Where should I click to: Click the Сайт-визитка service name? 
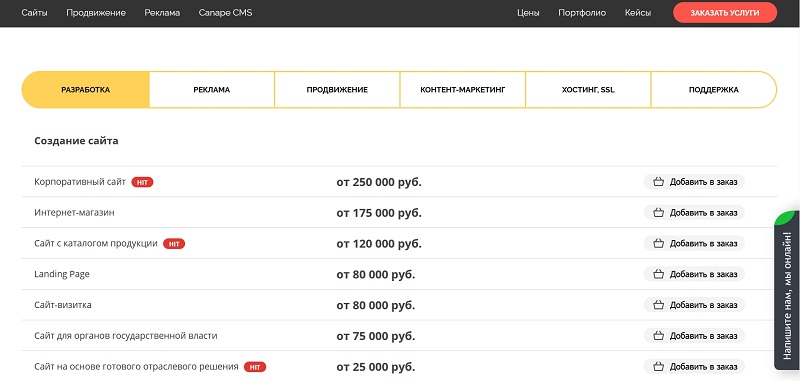pos(63,305)
